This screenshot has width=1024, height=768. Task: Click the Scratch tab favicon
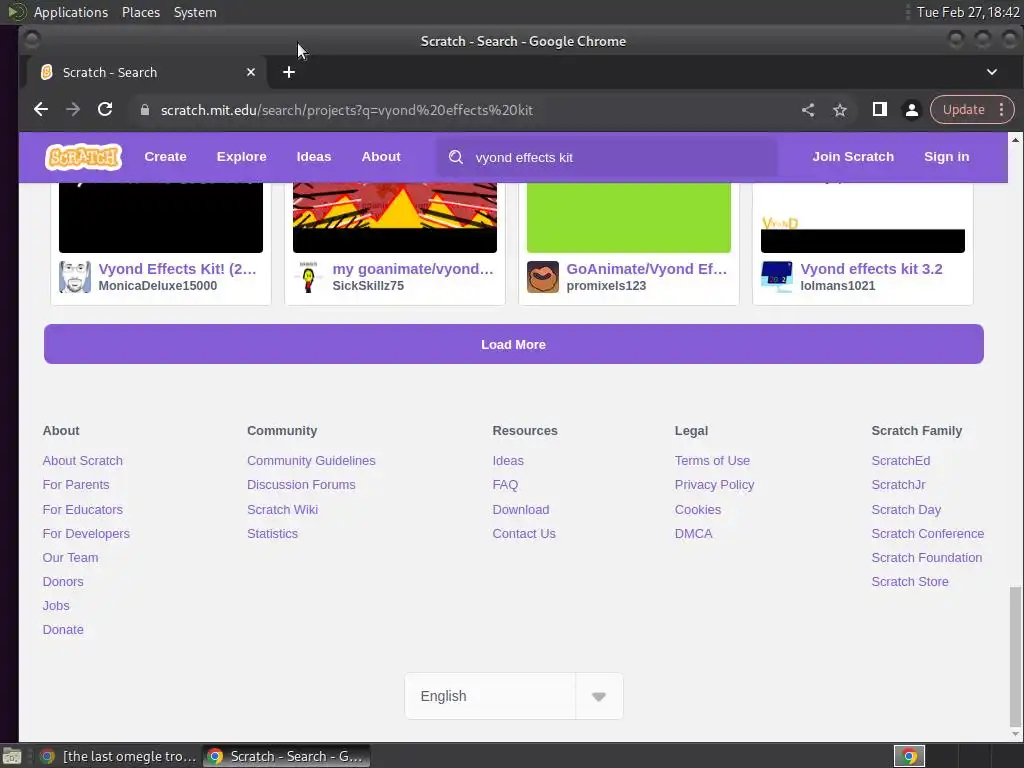[x=47, y=72]
